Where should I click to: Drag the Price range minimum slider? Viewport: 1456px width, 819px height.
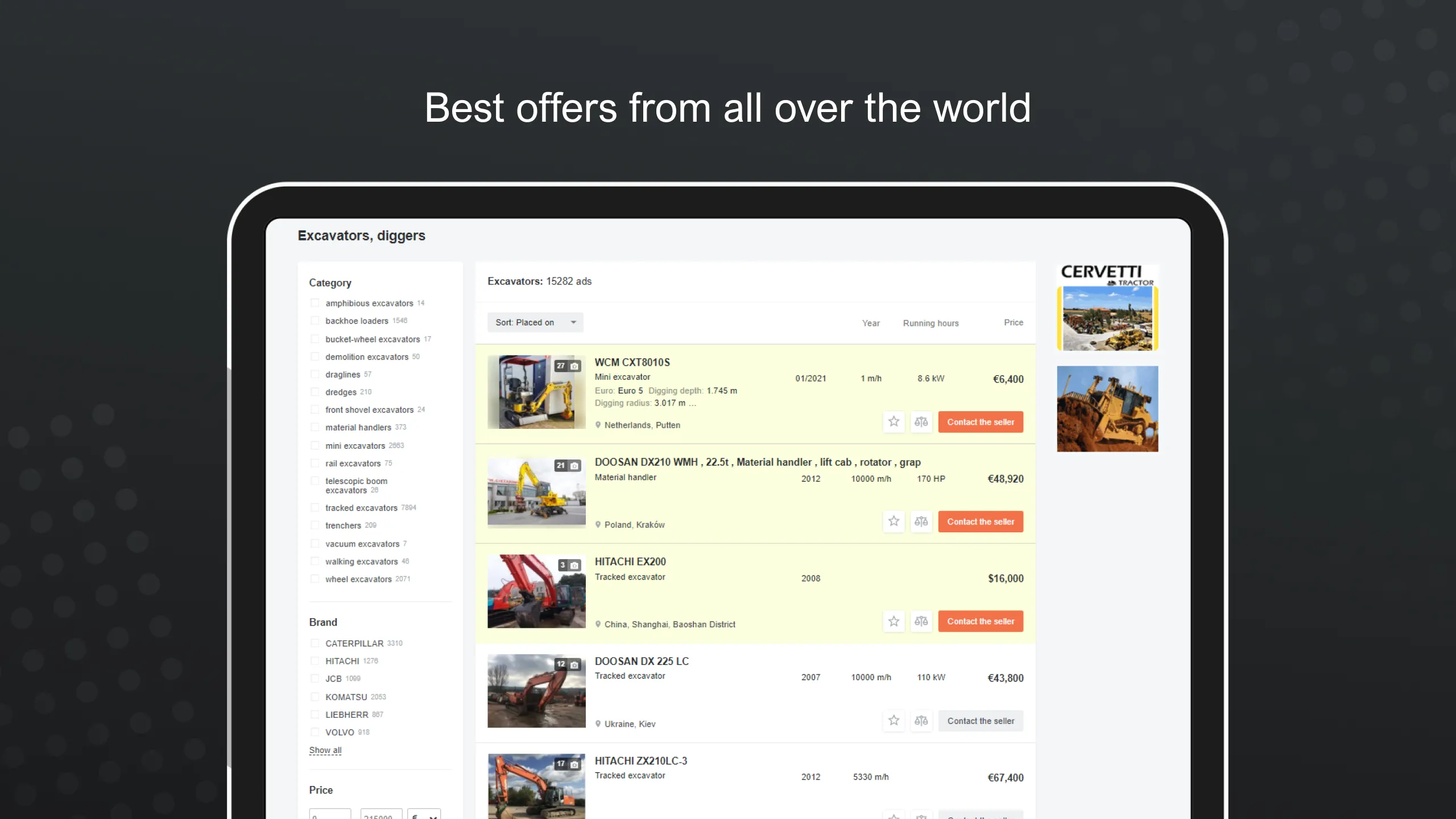point(329,813)
